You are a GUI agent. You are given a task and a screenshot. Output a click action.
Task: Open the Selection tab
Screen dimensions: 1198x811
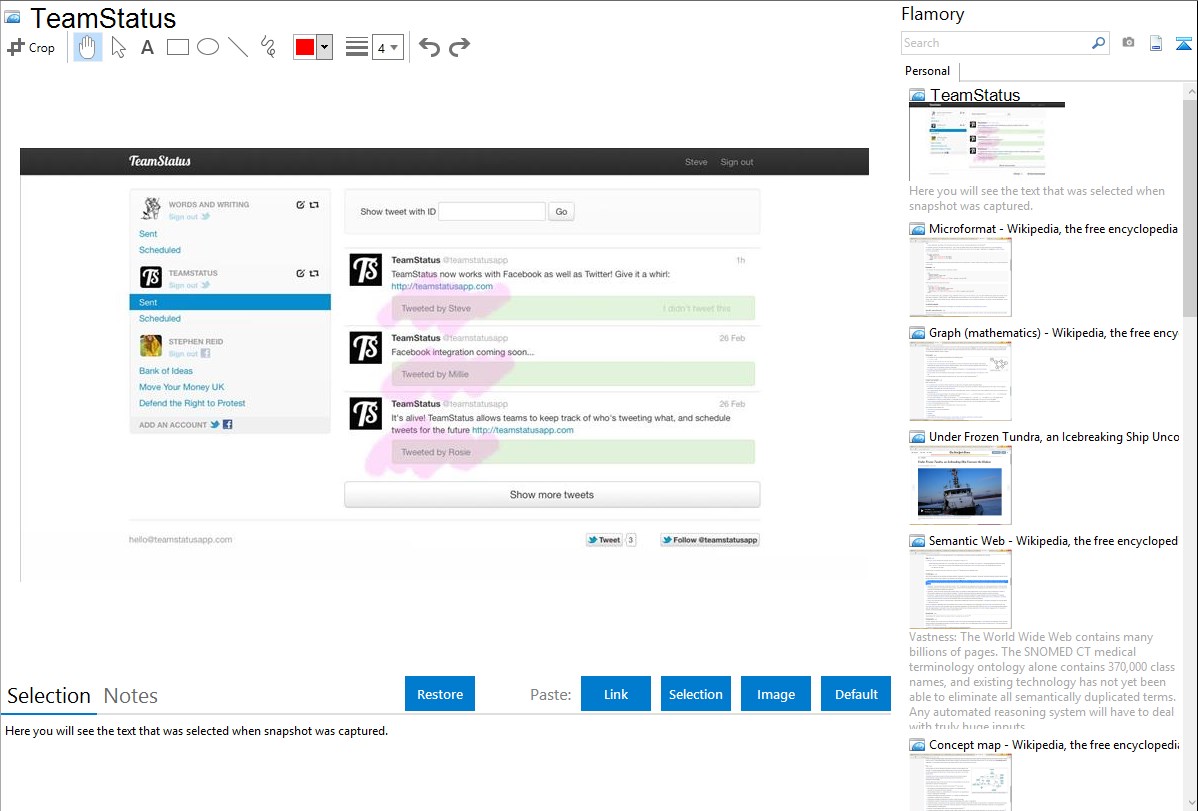pos(49,696)
